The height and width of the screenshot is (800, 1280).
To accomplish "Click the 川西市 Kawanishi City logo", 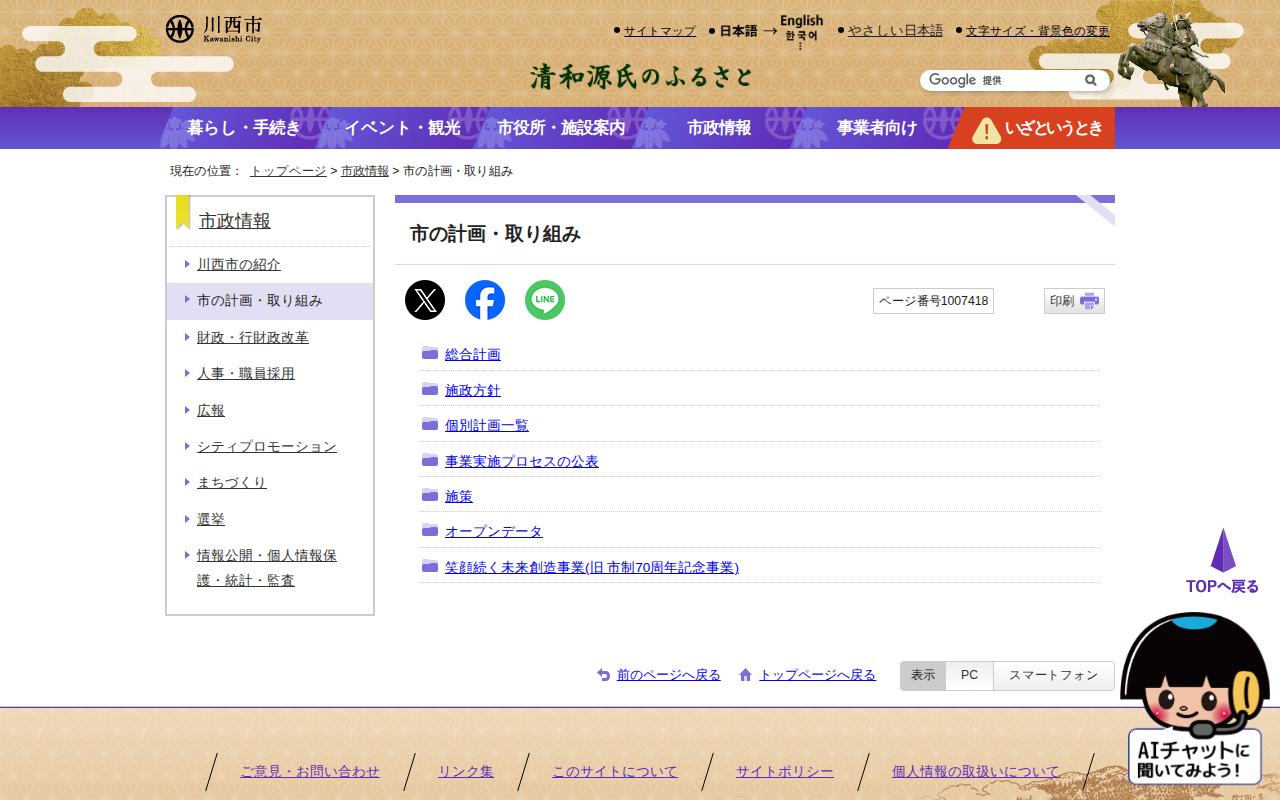I will pyautogui.click(x=214, y=29).
